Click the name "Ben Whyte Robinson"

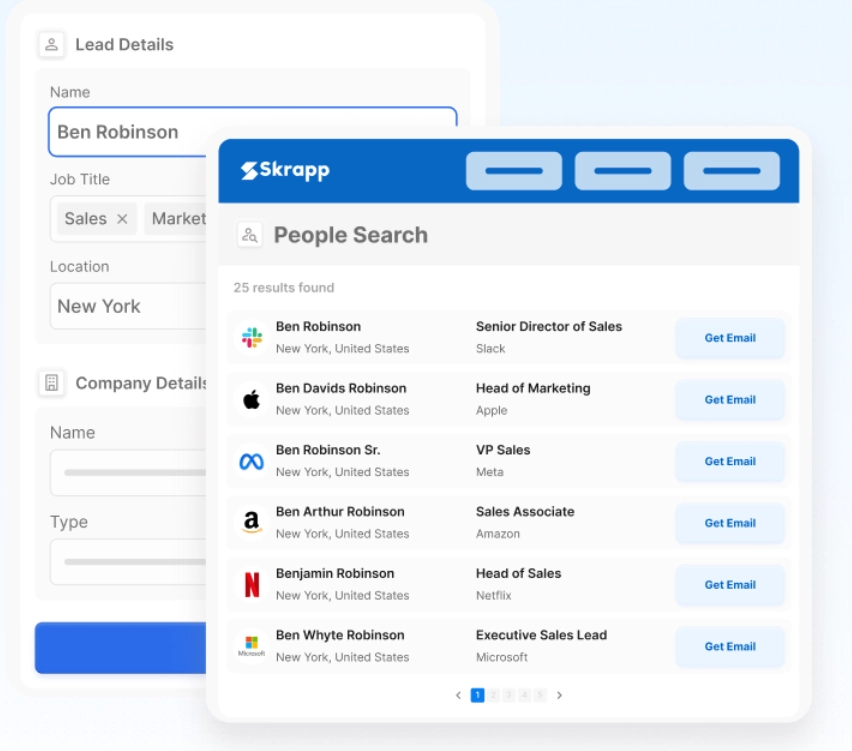tap(340, 635)
